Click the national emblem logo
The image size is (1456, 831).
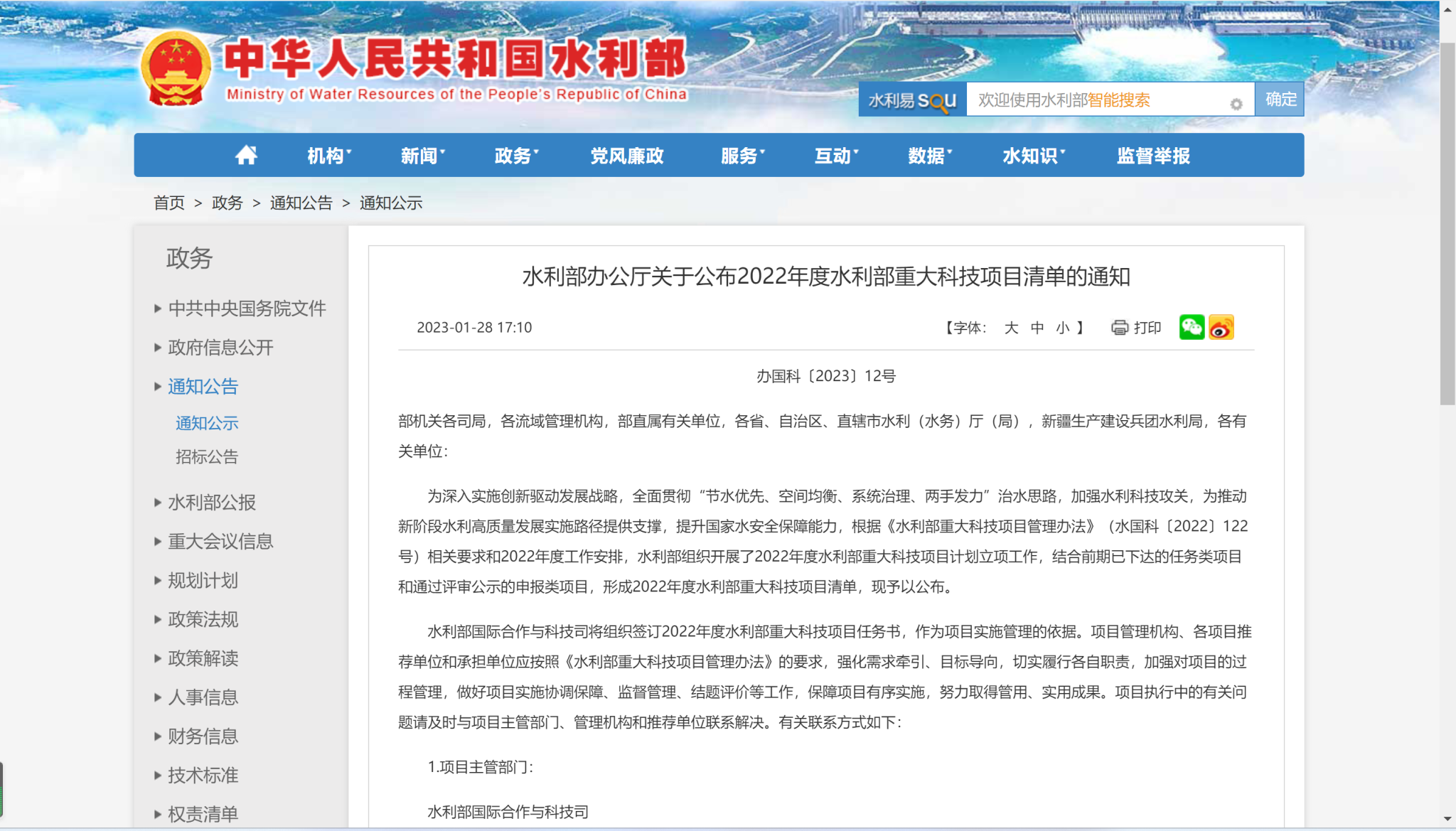pos(176,69)
